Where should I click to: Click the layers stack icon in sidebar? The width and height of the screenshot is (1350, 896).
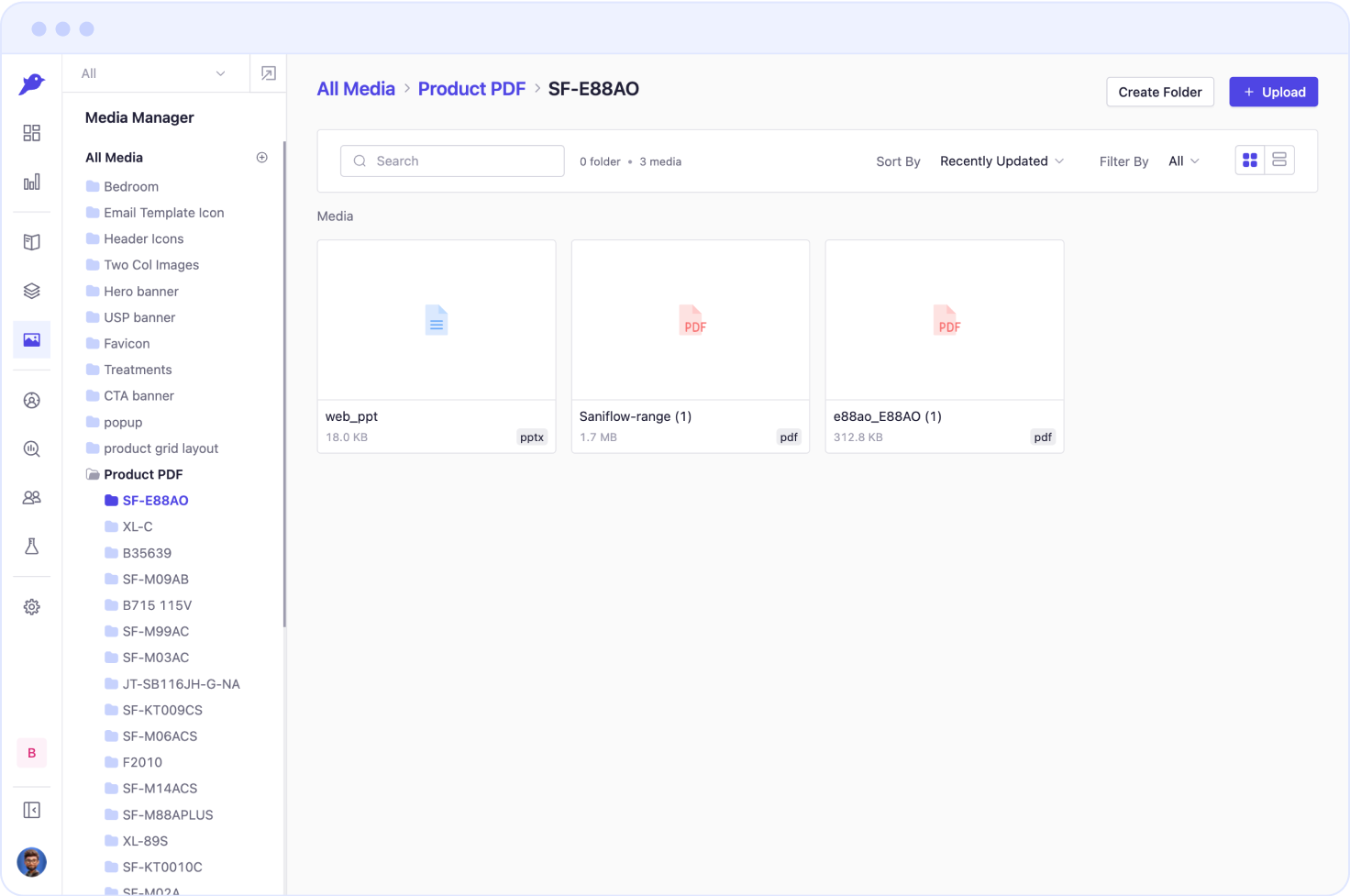pos(31,291)
